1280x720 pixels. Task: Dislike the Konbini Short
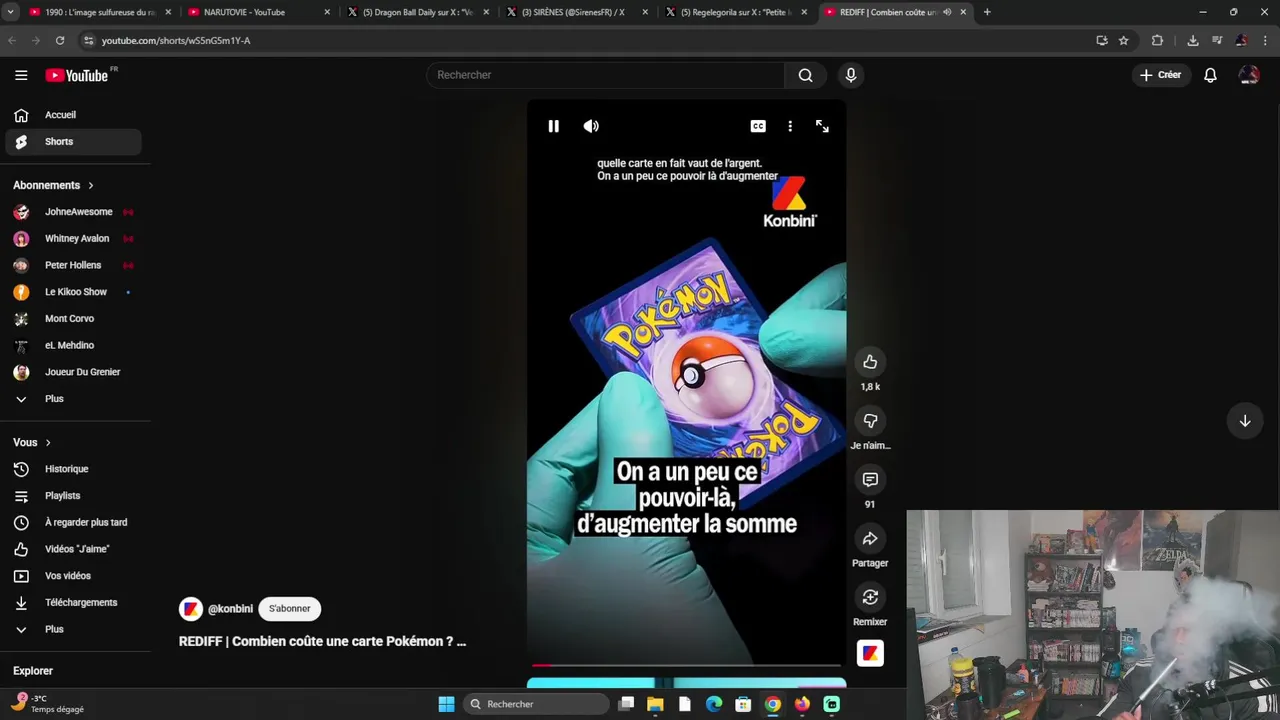tap(870, 421)
